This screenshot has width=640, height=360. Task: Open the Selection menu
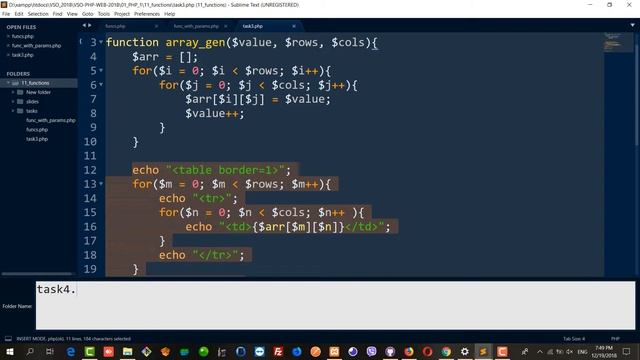point(38,14)
